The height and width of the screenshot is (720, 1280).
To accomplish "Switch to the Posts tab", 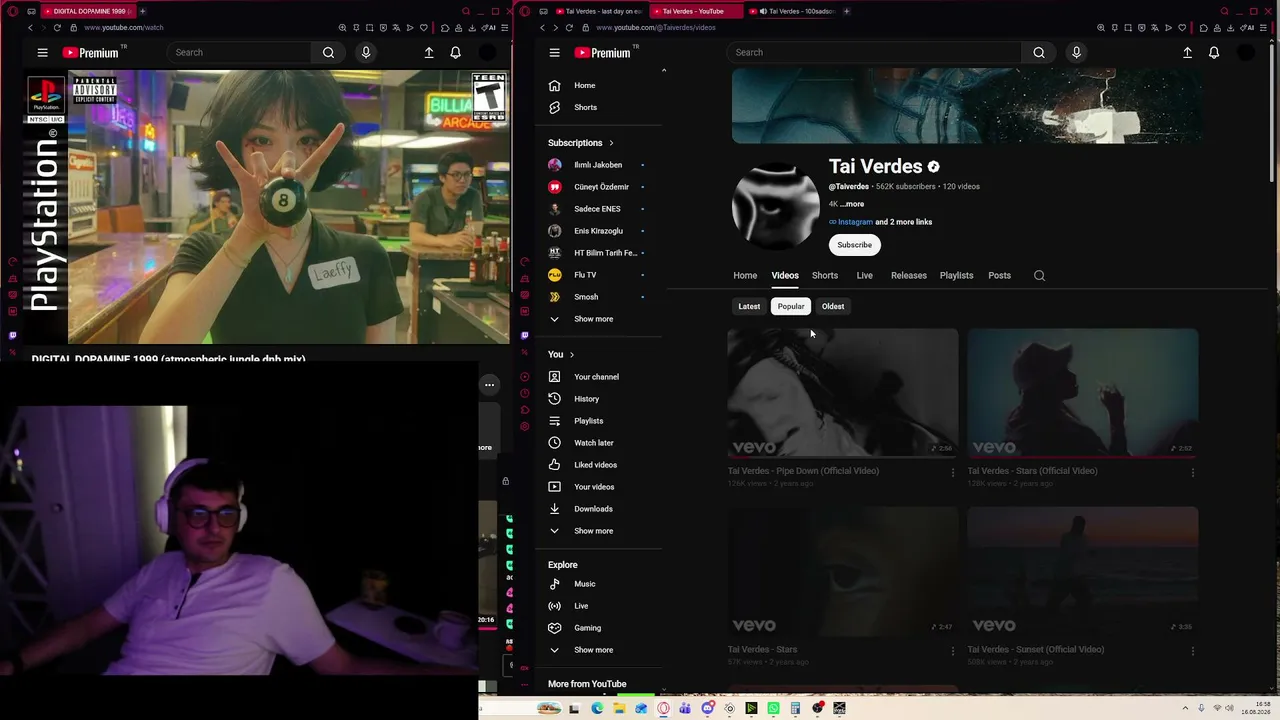I will point(999,276).
